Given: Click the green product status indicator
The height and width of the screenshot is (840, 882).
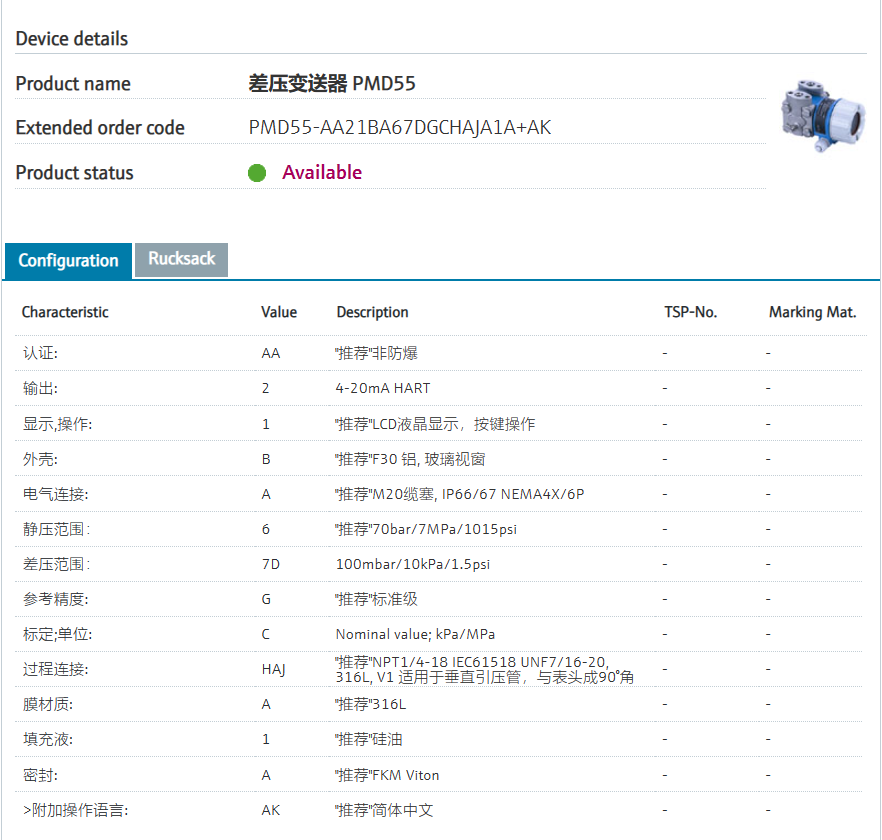Looking at the screenshot, I should [257, 173].
